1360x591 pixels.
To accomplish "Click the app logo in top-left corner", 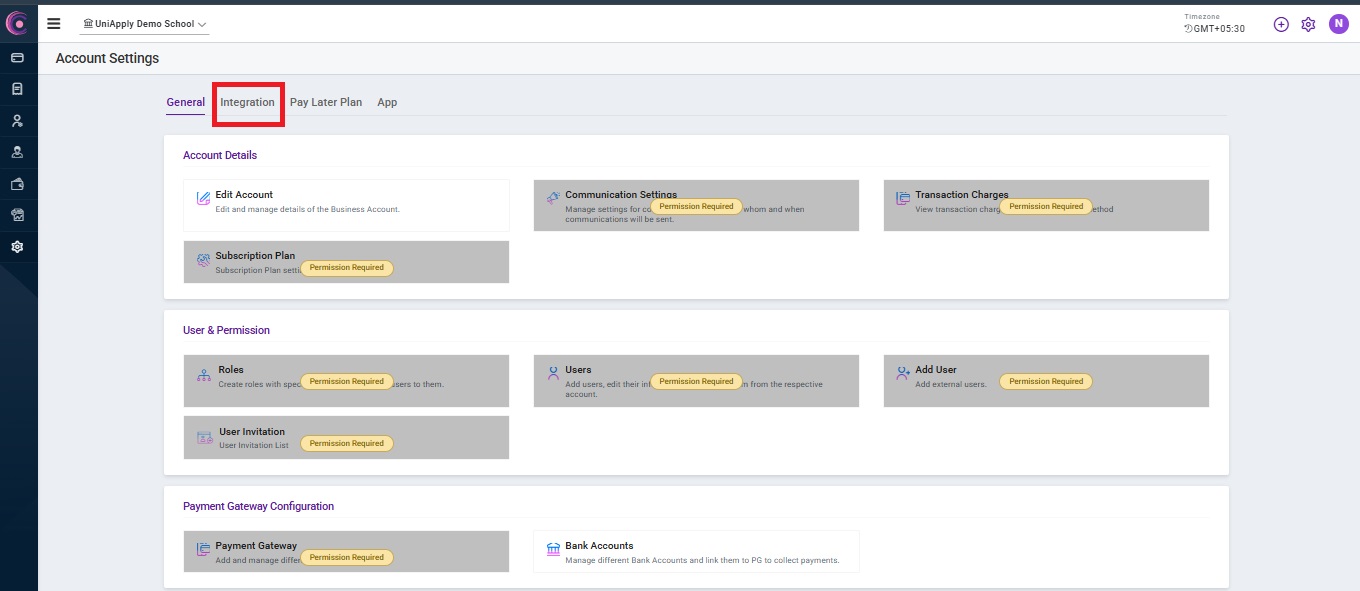I will (x=17, y=23).
